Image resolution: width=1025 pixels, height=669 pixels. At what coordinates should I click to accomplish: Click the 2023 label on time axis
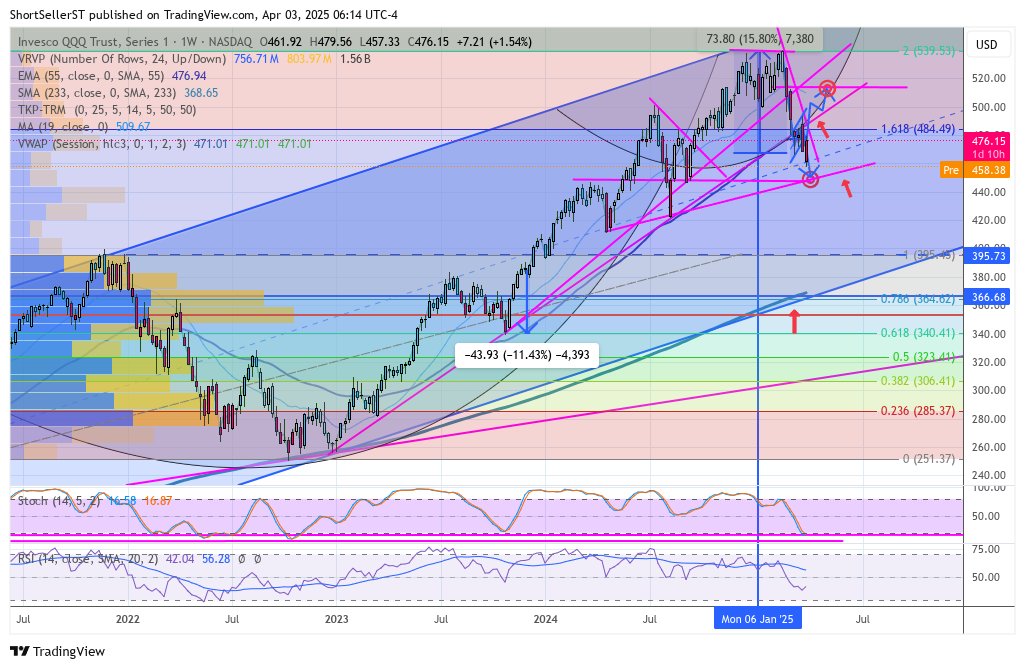(337, 619)
